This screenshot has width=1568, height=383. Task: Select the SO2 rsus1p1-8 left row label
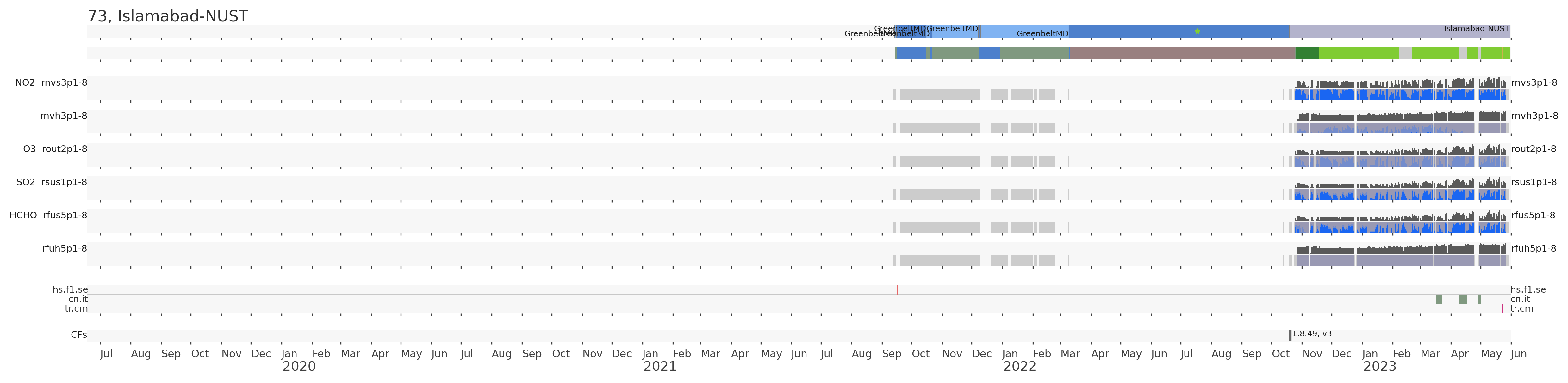(51, 182)
